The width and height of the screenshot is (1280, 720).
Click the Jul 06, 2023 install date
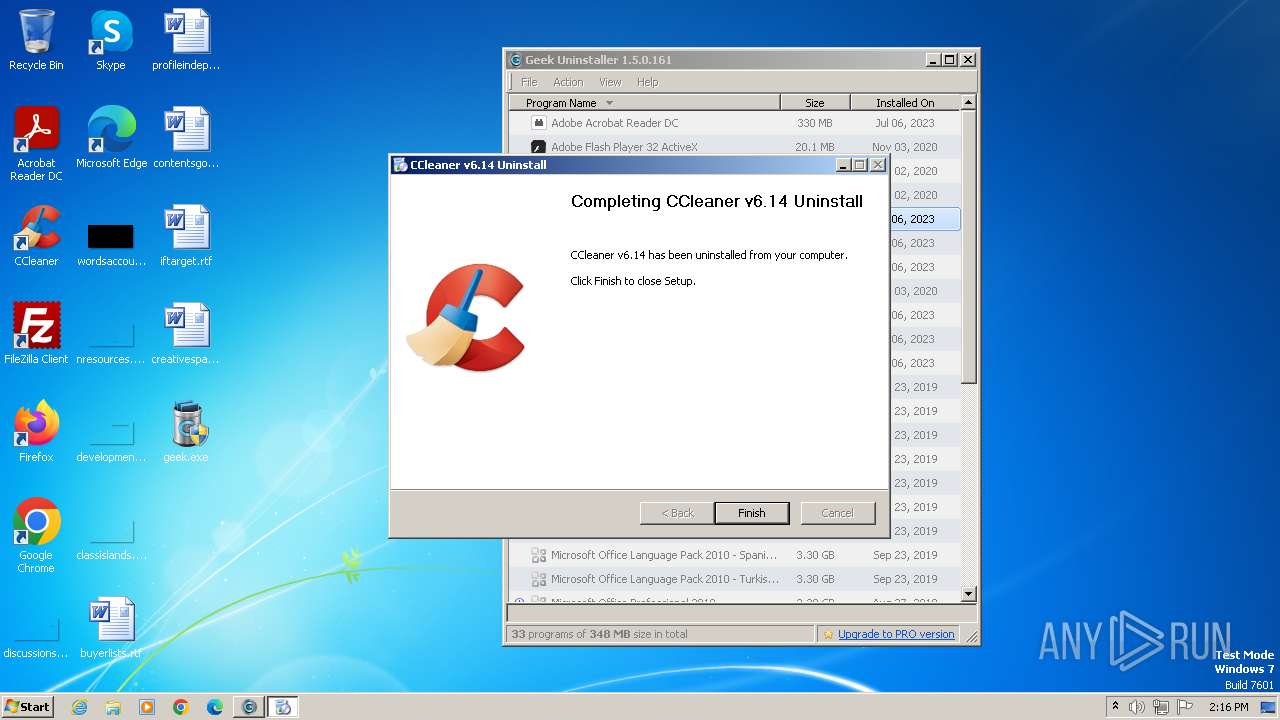pyautogui.click(x=904, y=123)
